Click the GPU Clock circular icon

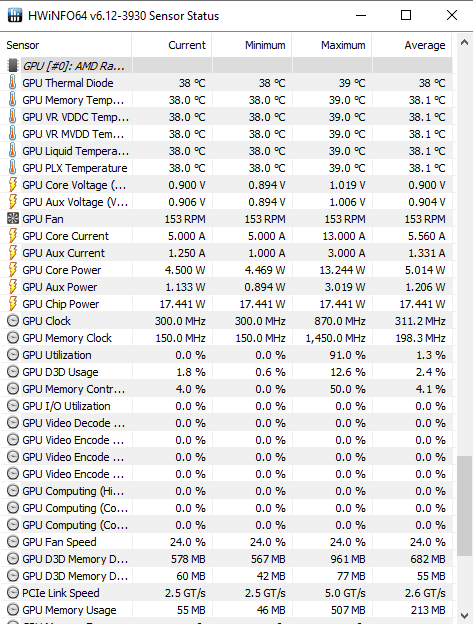pos(13,320)
